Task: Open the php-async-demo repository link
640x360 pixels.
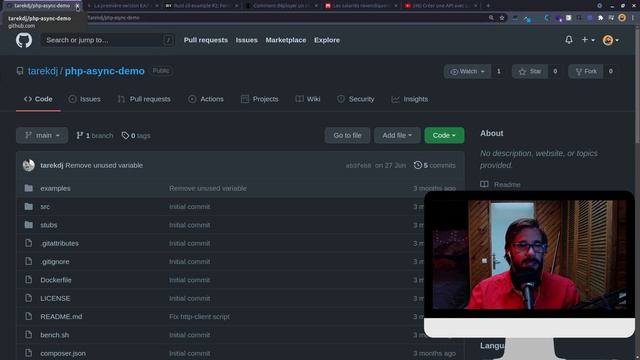Action: (104, 71)
